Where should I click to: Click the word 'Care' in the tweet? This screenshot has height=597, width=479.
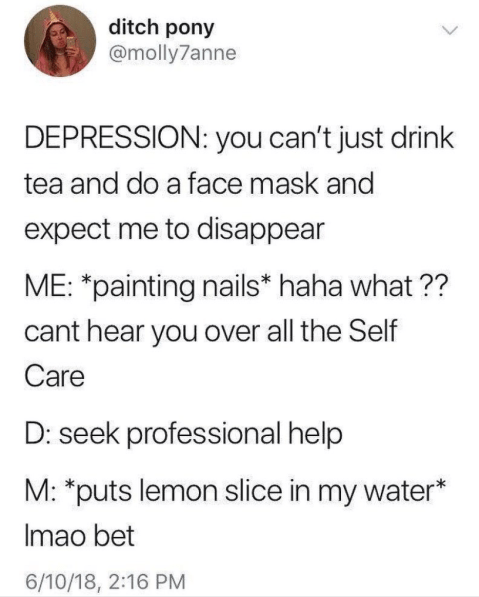tap(54, 377)
